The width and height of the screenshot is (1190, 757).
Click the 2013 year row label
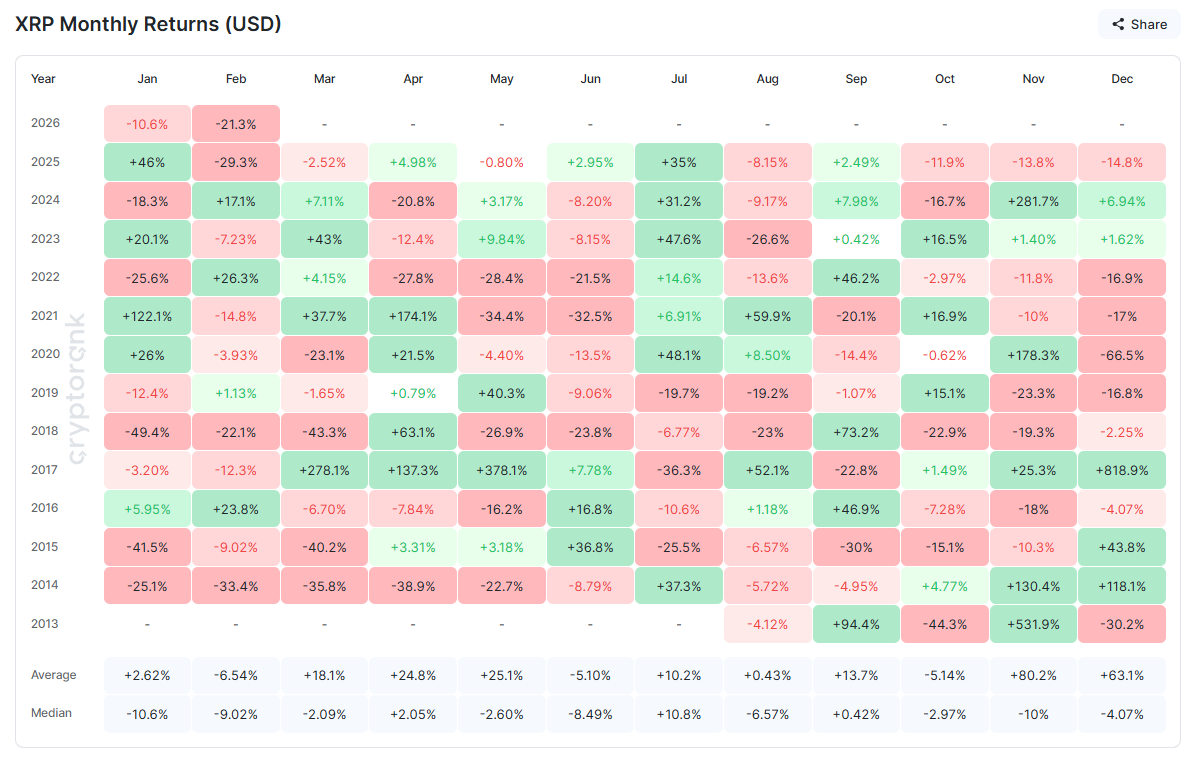[44, 623]
